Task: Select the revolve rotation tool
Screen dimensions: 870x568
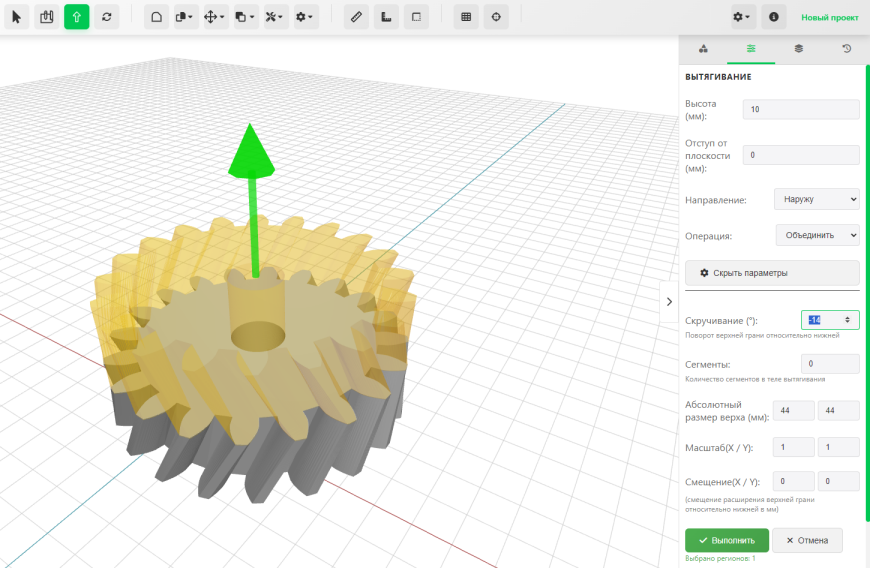Action: (x=107, y=17)
